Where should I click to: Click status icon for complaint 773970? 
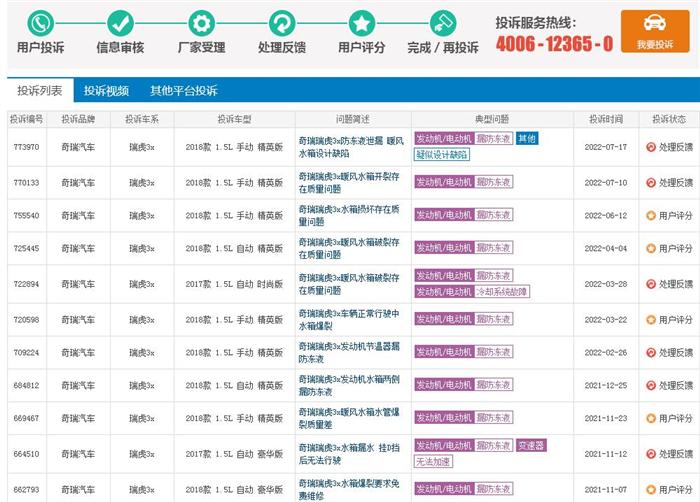651,147
